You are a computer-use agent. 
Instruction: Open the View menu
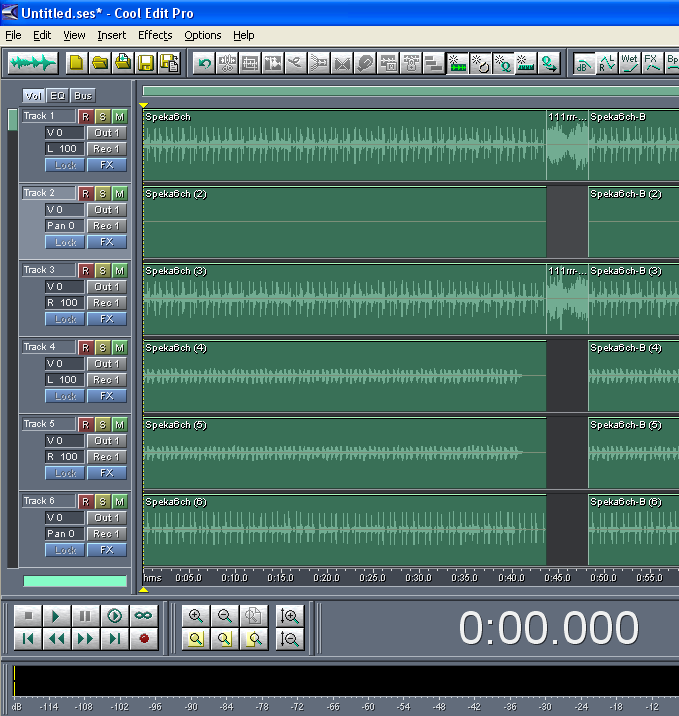(74, 35)
